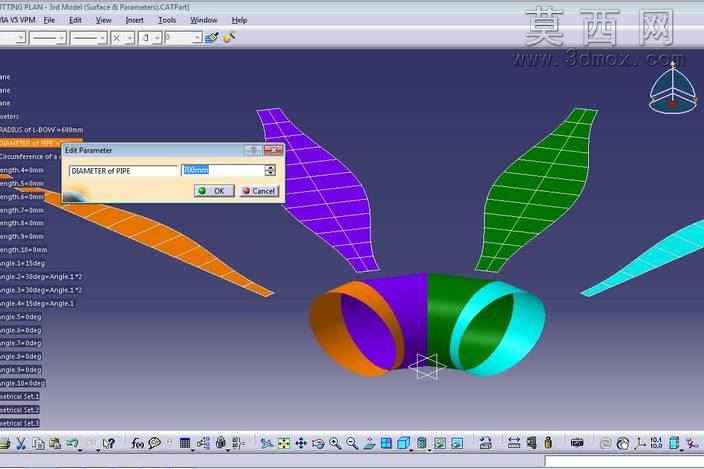
Task: Click the Fit All In icon
Action: coord(284,443)
